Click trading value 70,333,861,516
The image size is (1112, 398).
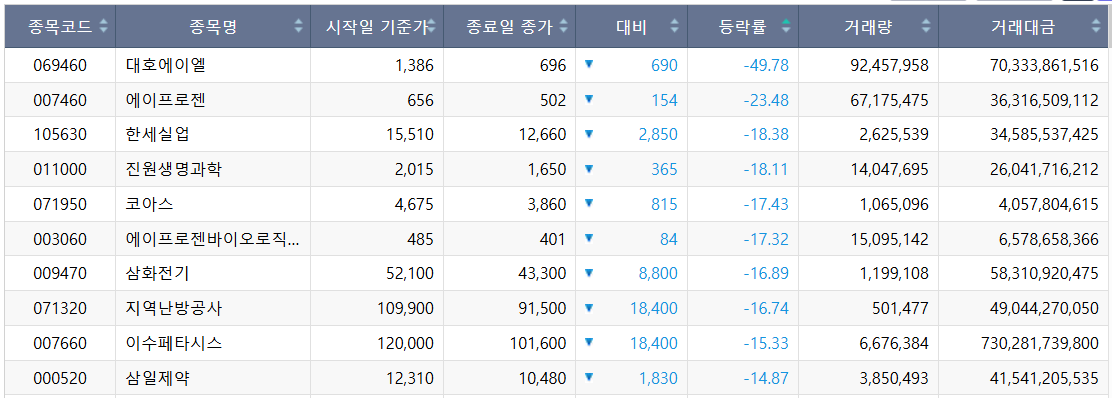pyautogui.click(x=1044, y=66)
